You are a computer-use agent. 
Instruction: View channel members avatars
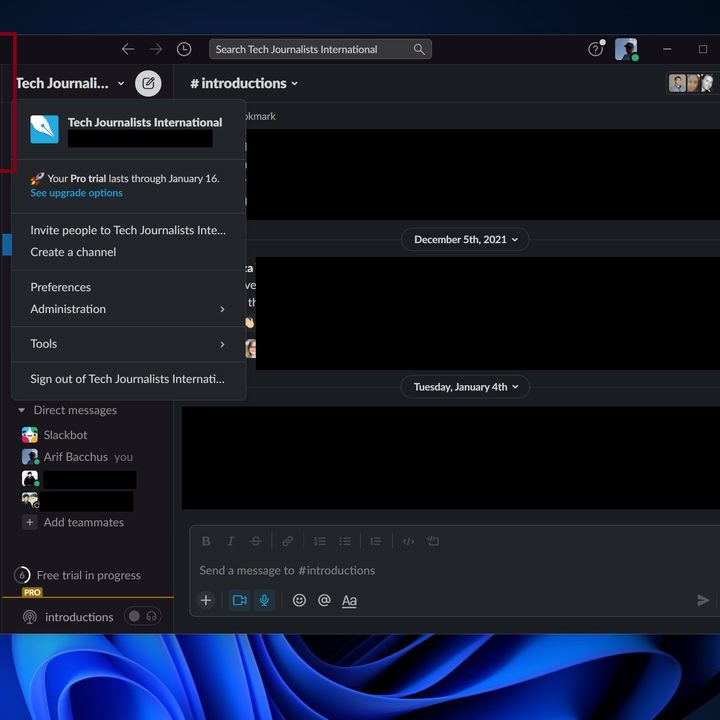[x=690, y=84]
